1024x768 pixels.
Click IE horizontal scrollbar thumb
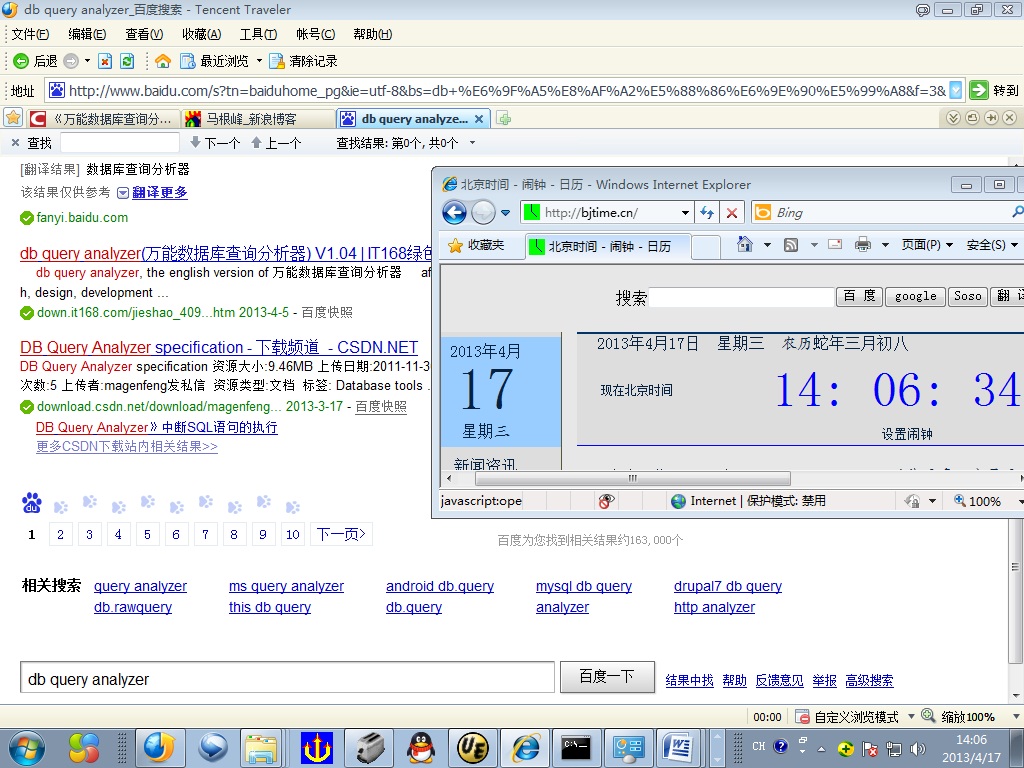(632, 479)
